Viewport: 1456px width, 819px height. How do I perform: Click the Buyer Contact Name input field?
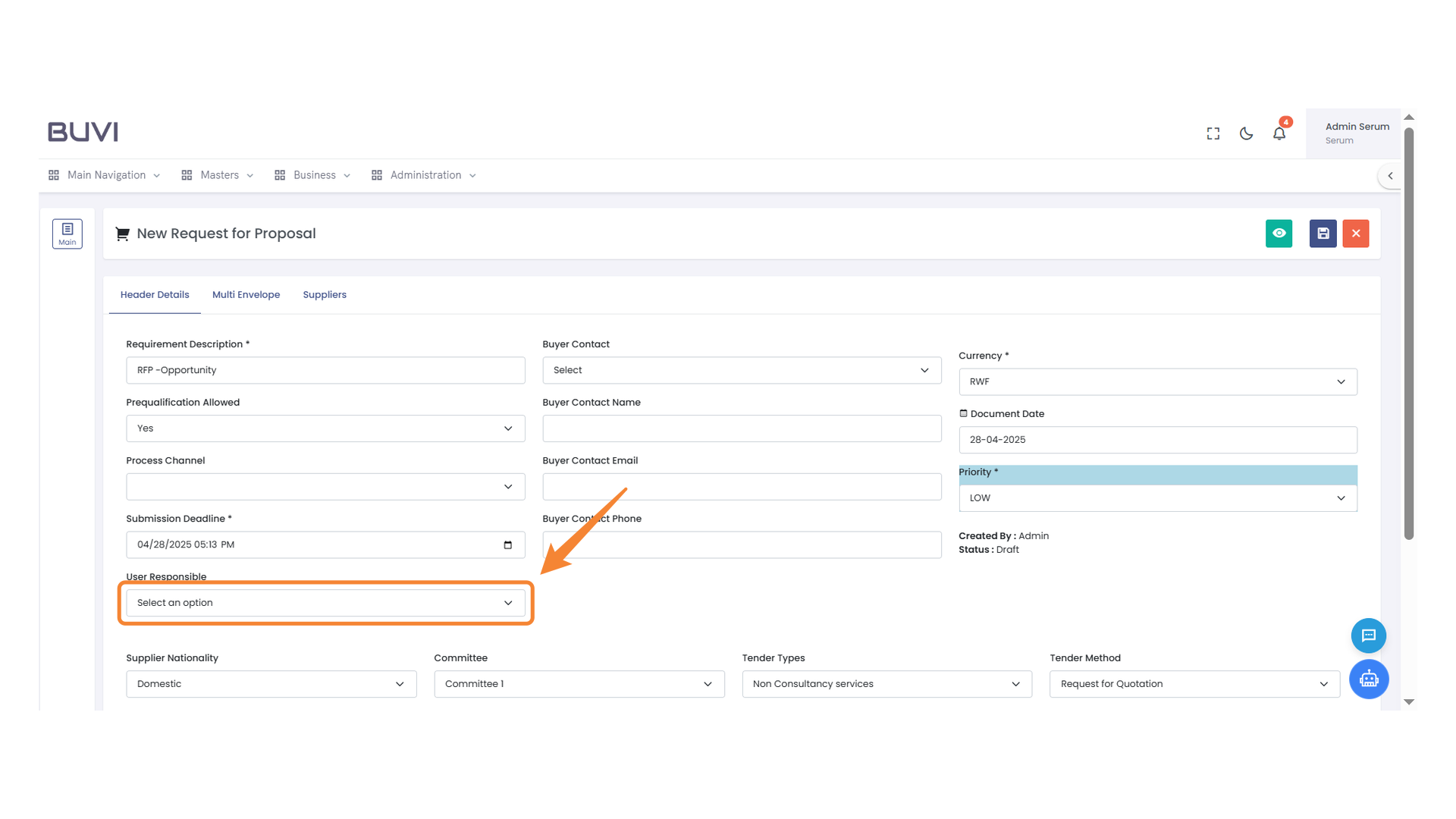[x=741, y=428]
